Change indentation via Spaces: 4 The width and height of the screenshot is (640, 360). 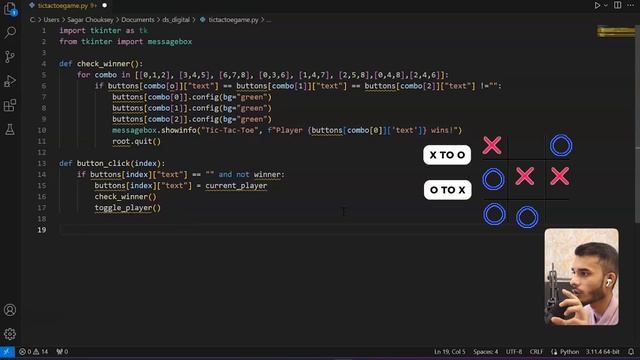[486, 351]
